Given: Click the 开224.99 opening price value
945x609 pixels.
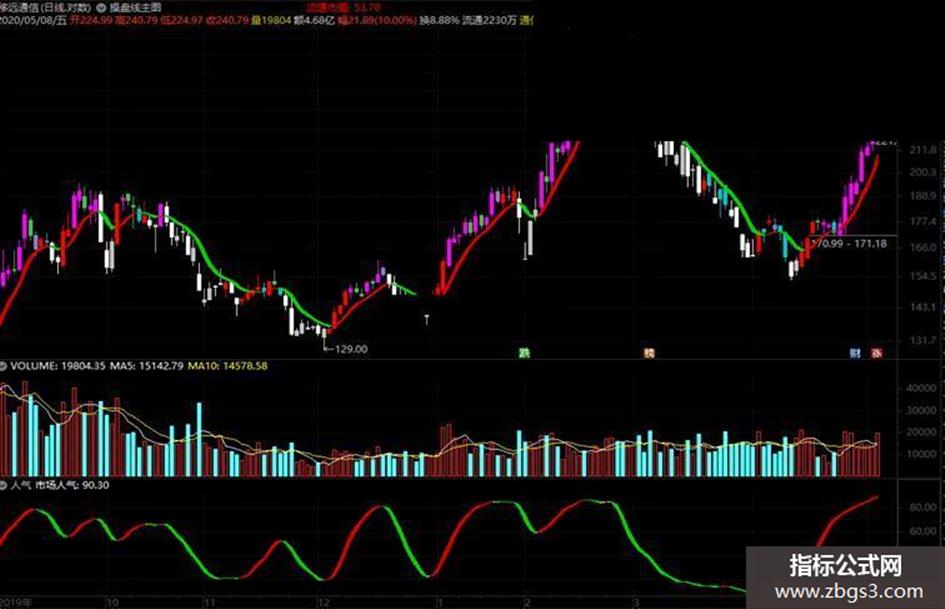Looking at the screenshot, I should [x=91, y=20].
